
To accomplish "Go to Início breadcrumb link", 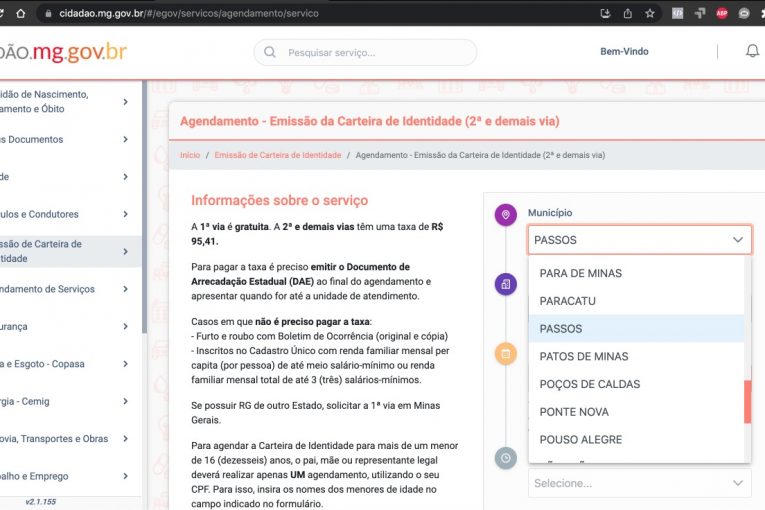I will pos(190,156).
